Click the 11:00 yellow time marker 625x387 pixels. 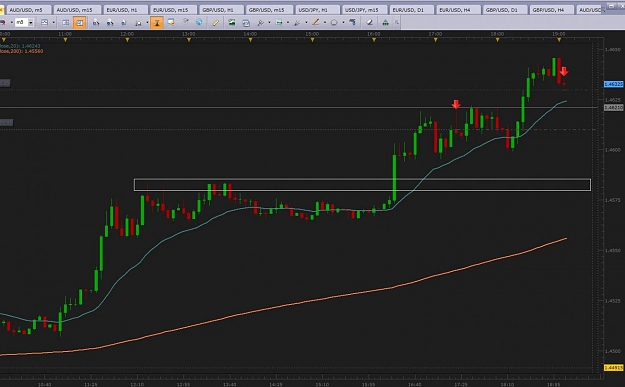click(x=65, y=40)
